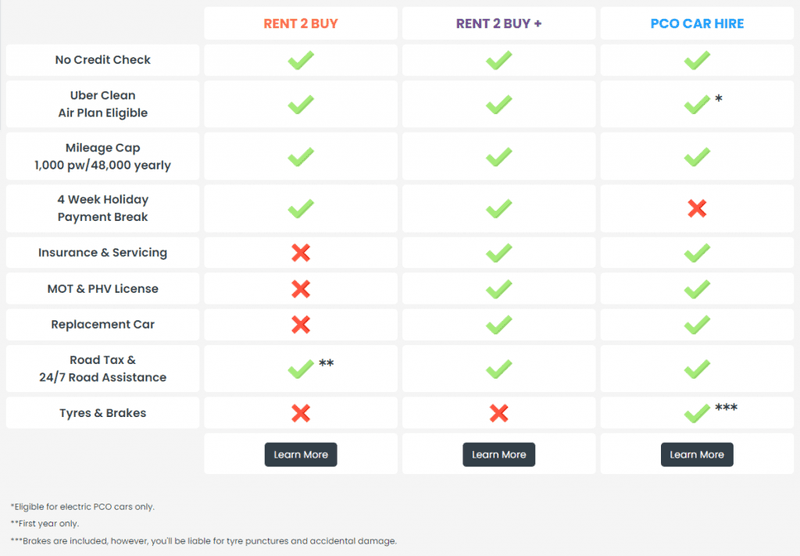800x556 pixels.
Task: Click Learn More under Rent 2 Buy
Action: (x=301, y=454)
